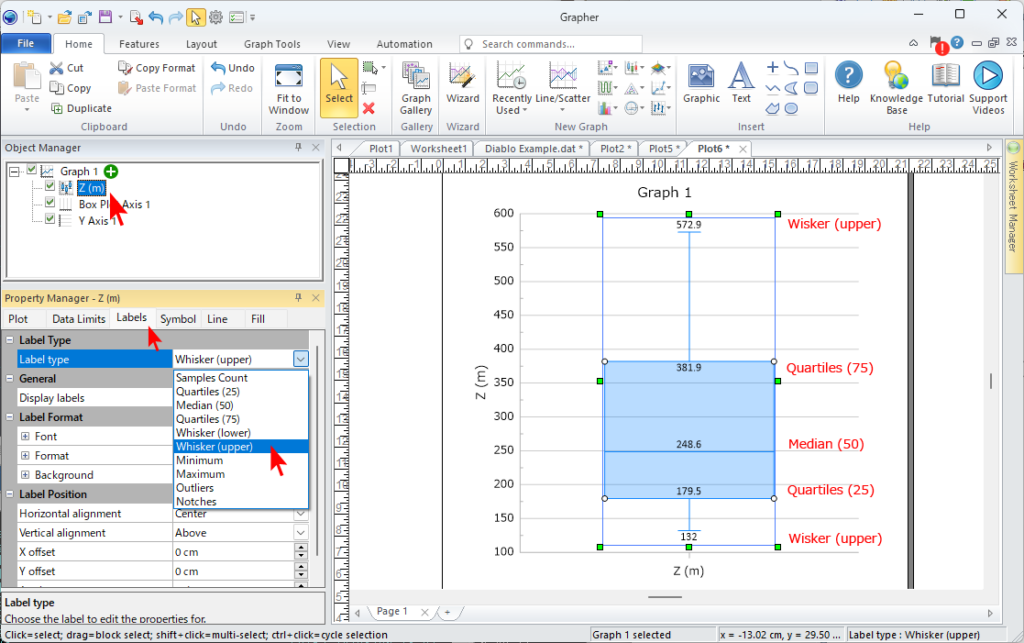Viewport: 1024px width, 643px height.
Task: Click the Undo button
Action: click(x=232, y=68)
